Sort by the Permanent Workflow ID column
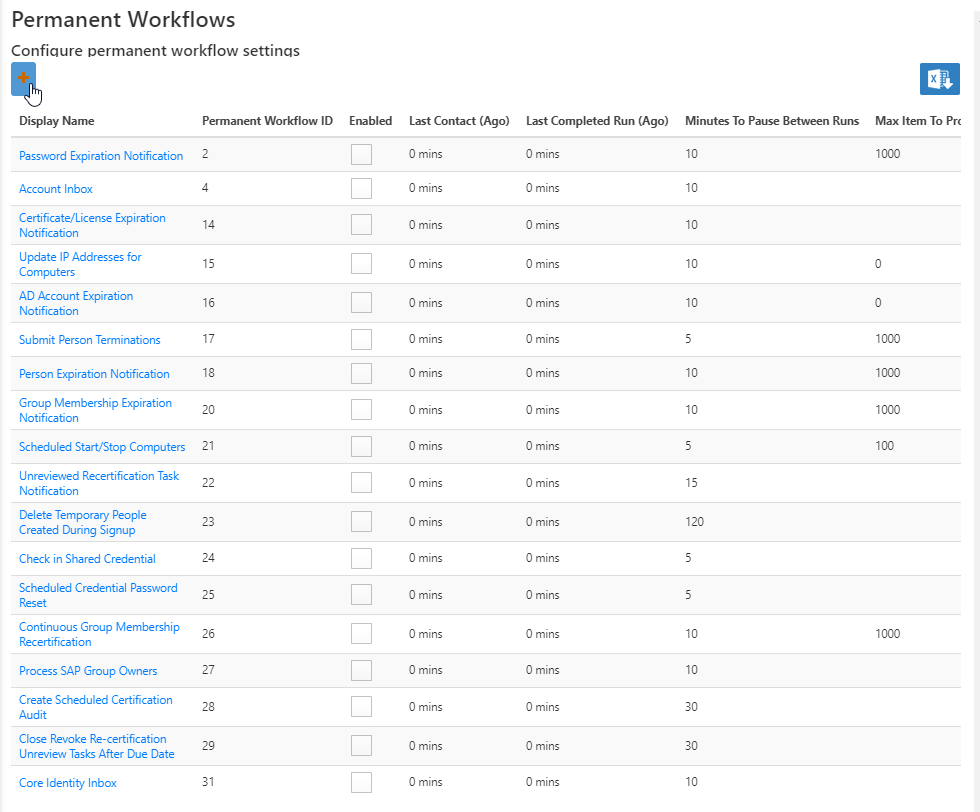 click(267, 120)
